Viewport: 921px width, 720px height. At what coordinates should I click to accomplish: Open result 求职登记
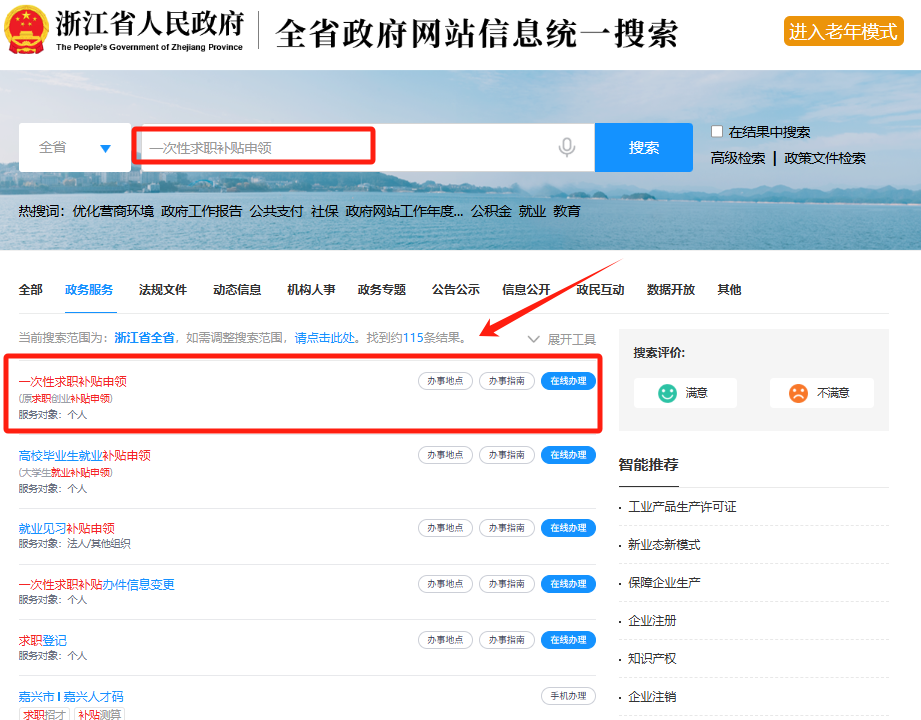pyautogui.click(x=42, y=641)
